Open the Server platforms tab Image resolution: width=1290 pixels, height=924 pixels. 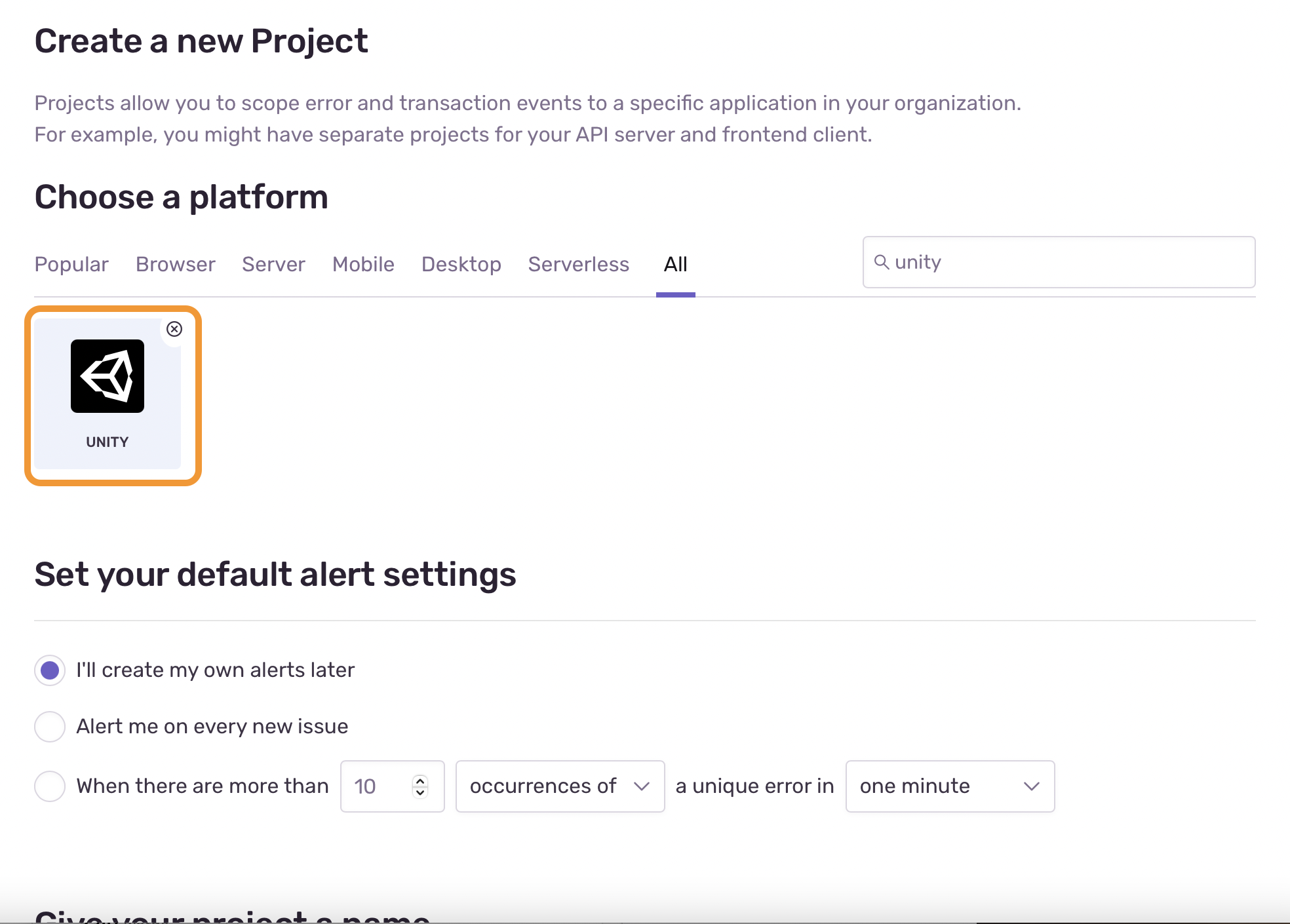[x=273, y=264]
